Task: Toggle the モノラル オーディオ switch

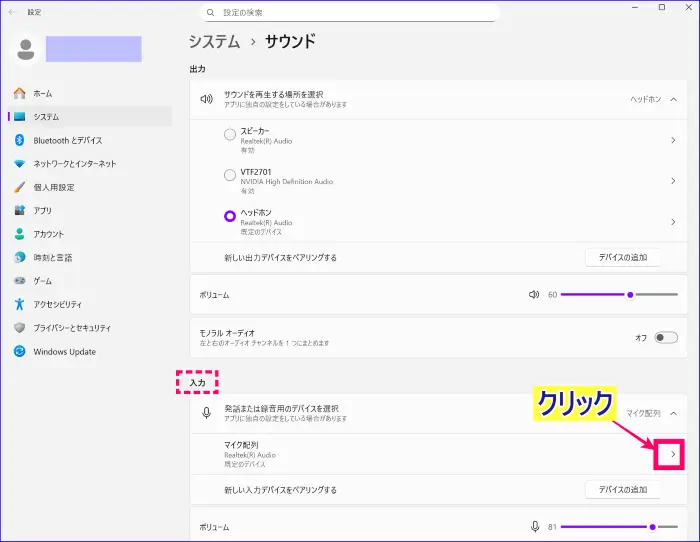Action: tap(666, 337)
